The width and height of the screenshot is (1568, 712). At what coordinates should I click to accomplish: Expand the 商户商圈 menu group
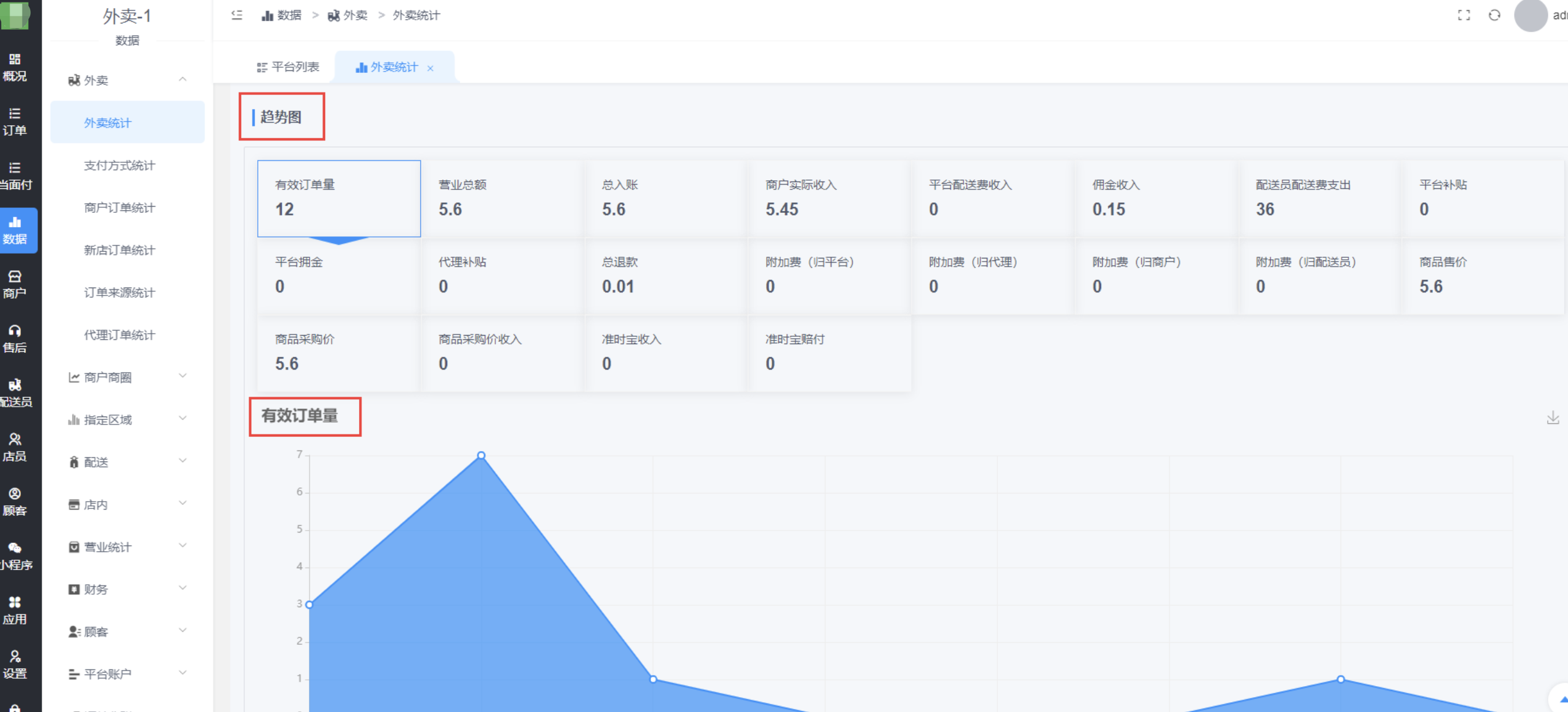coord(127,377)
